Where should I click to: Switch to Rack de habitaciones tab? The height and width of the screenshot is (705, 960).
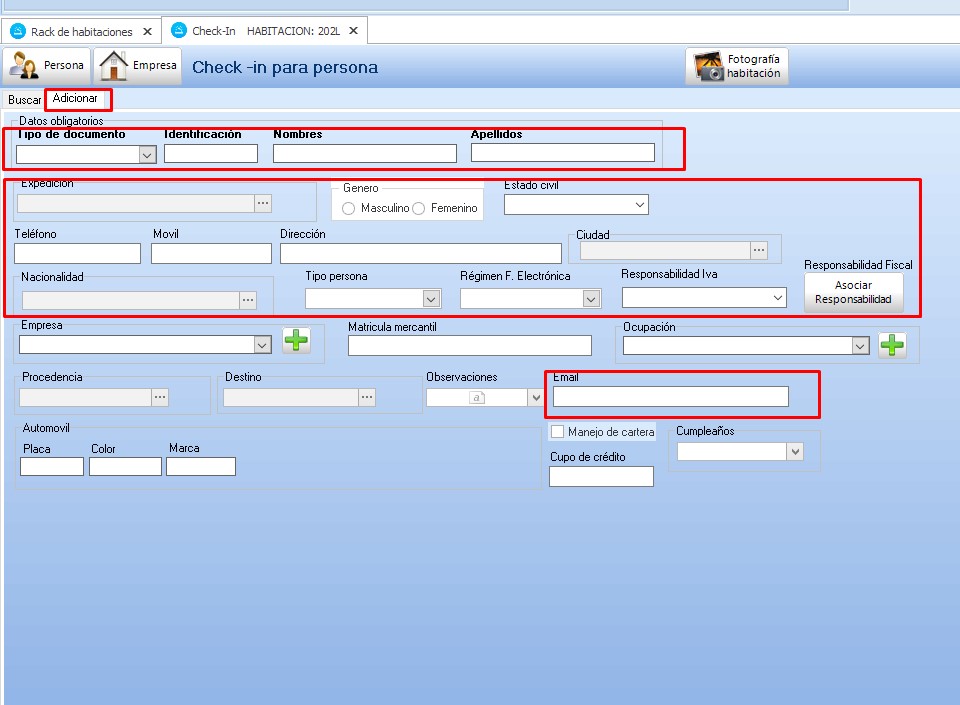(x=81, y=32)
